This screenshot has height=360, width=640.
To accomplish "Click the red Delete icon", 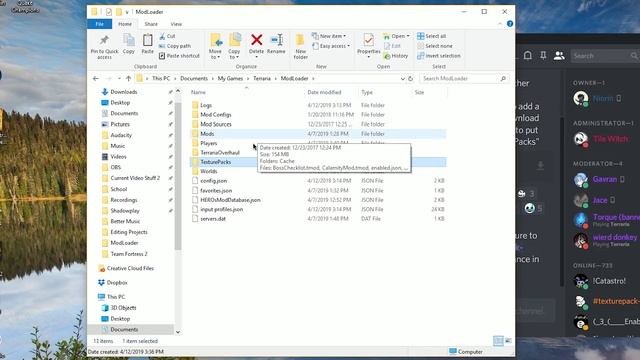I will coord(256,40).
